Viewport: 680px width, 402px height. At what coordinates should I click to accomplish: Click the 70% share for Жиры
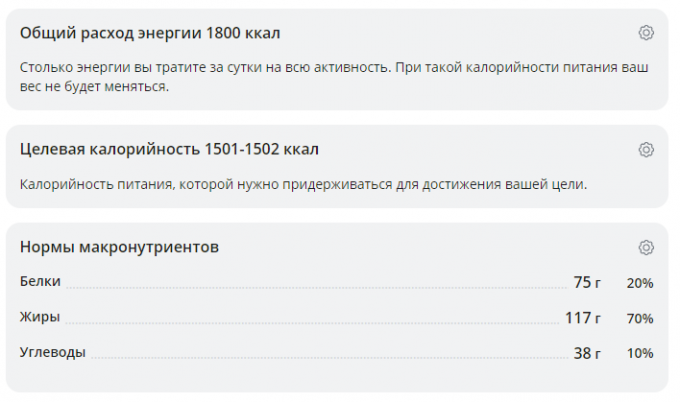click(640, 319)
